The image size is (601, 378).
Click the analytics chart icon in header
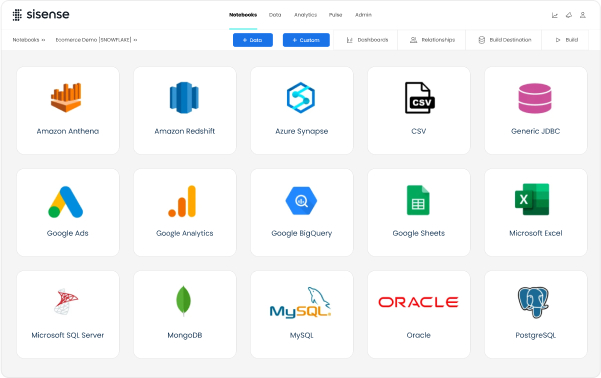(x=555, y=15)
